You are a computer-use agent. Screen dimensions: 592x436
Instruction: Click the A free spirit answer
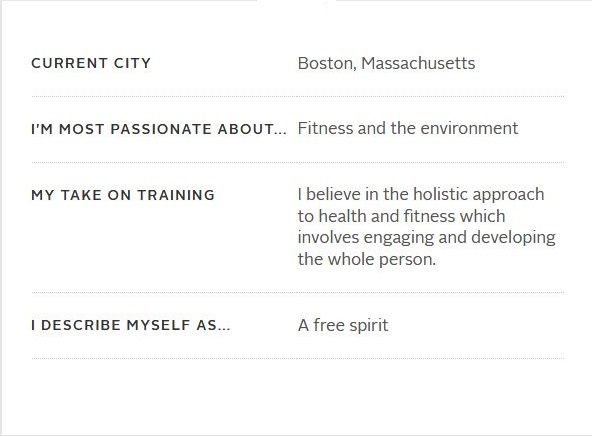point(343,325)
